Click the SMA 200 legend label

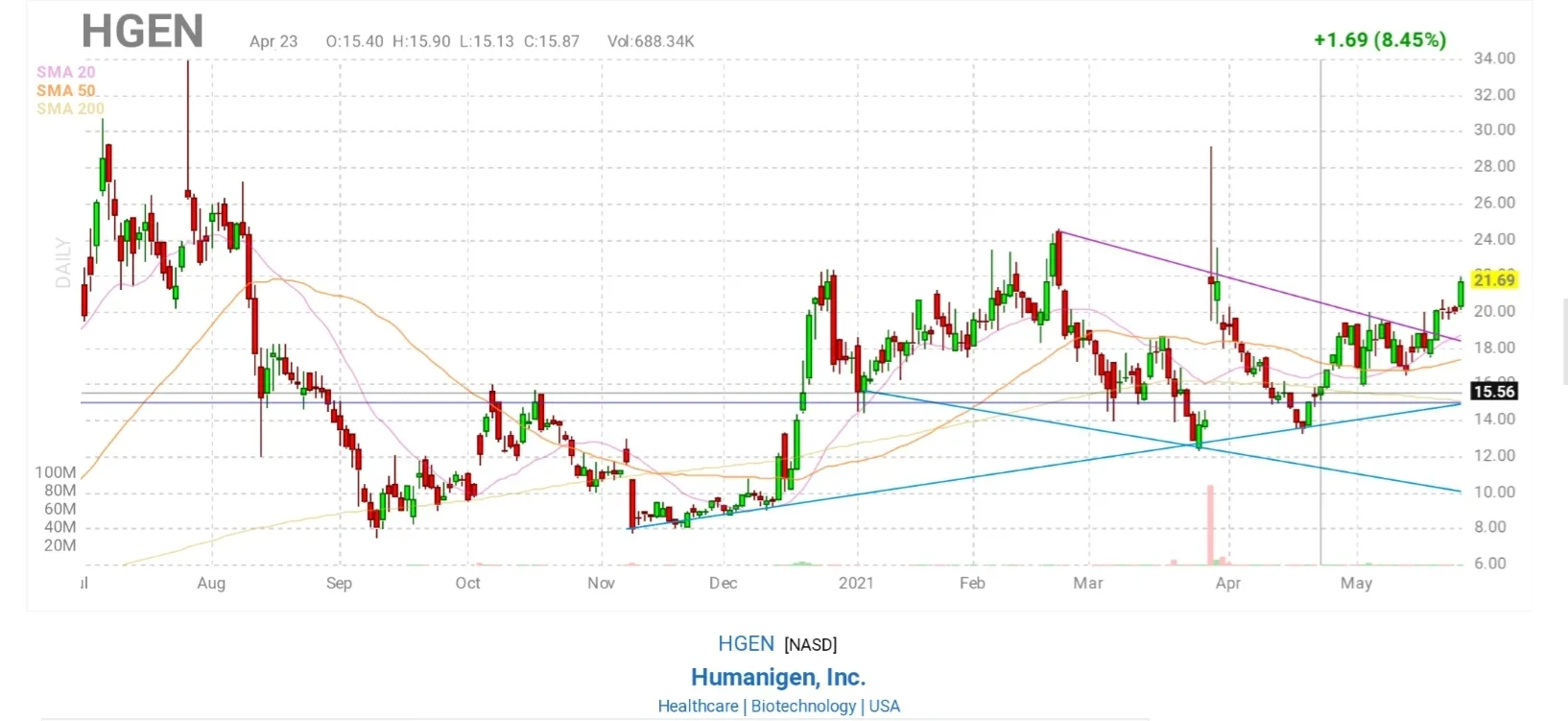pos(70,108)
